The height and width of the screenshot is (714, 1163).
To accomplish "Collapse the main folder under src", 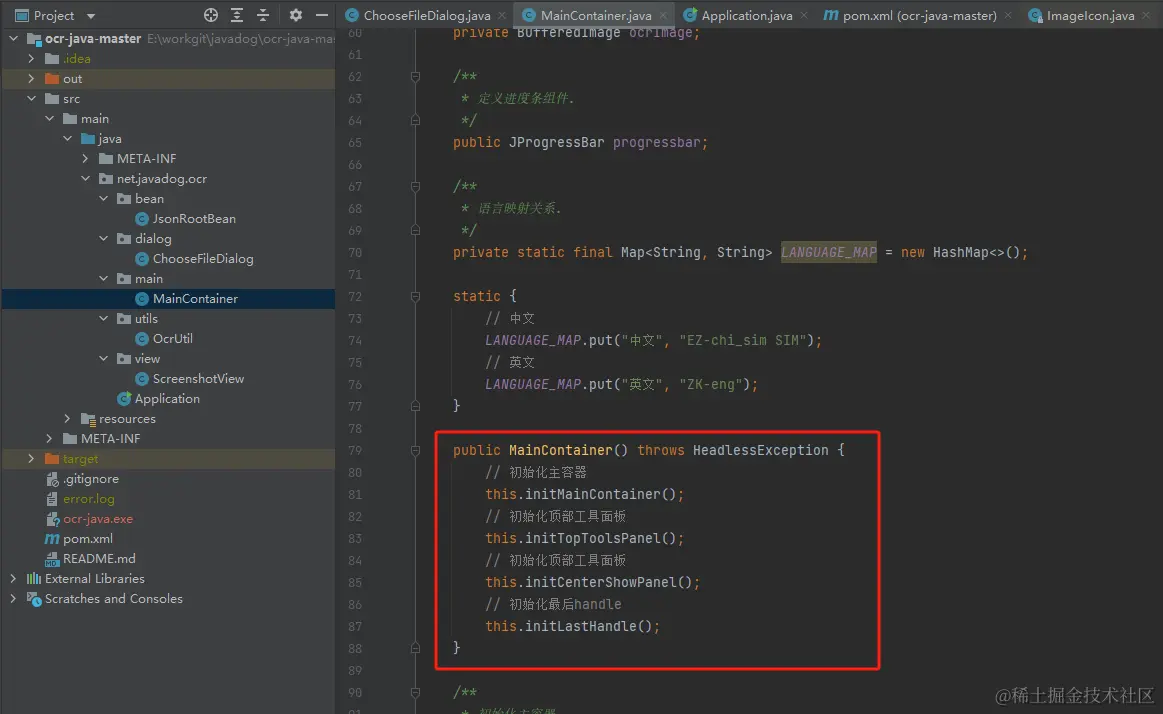I will point(49,118).
